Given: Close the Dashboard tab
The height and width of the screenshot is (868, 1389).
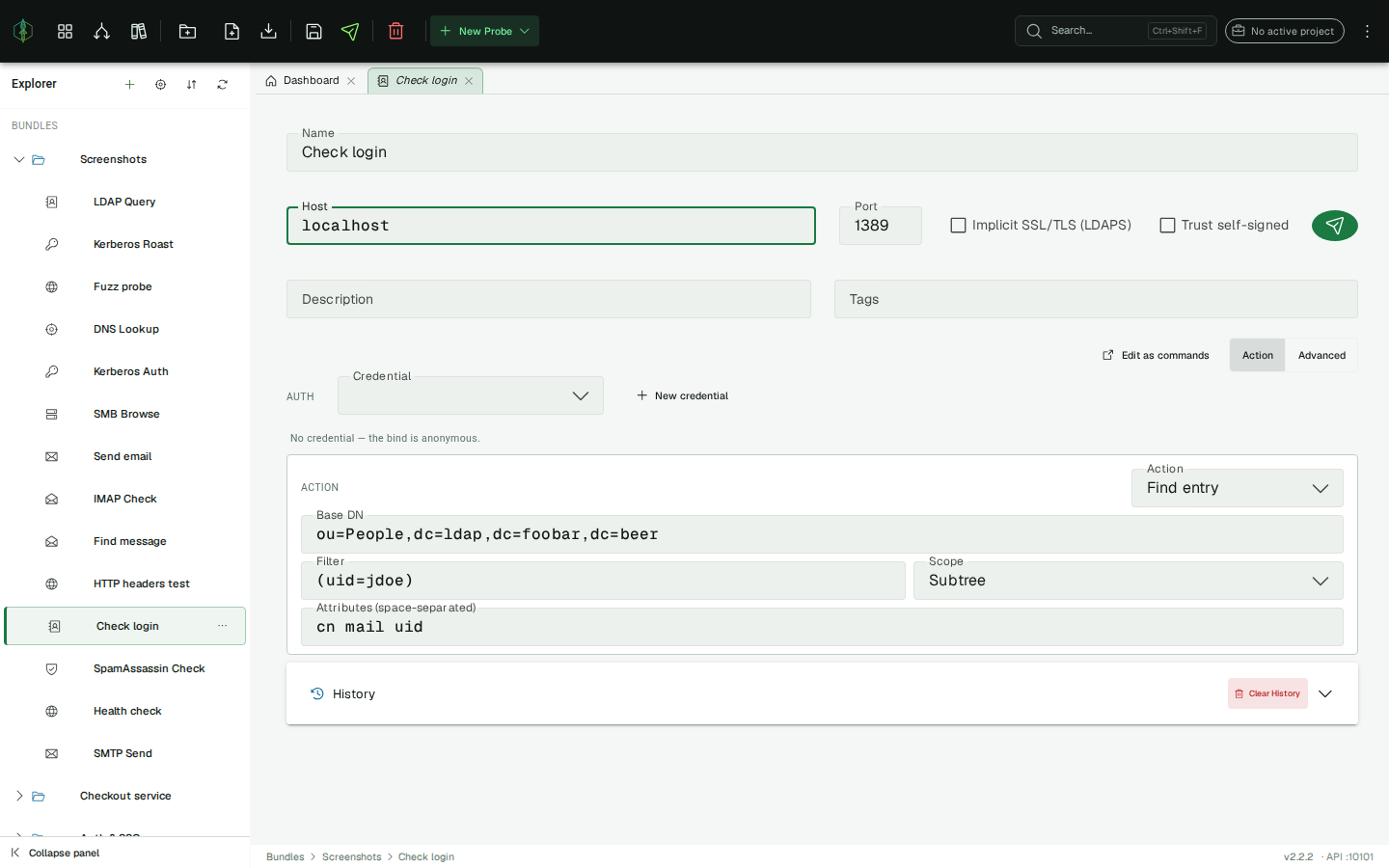Looking at the screenshot, I should click(x=351, y=81).
